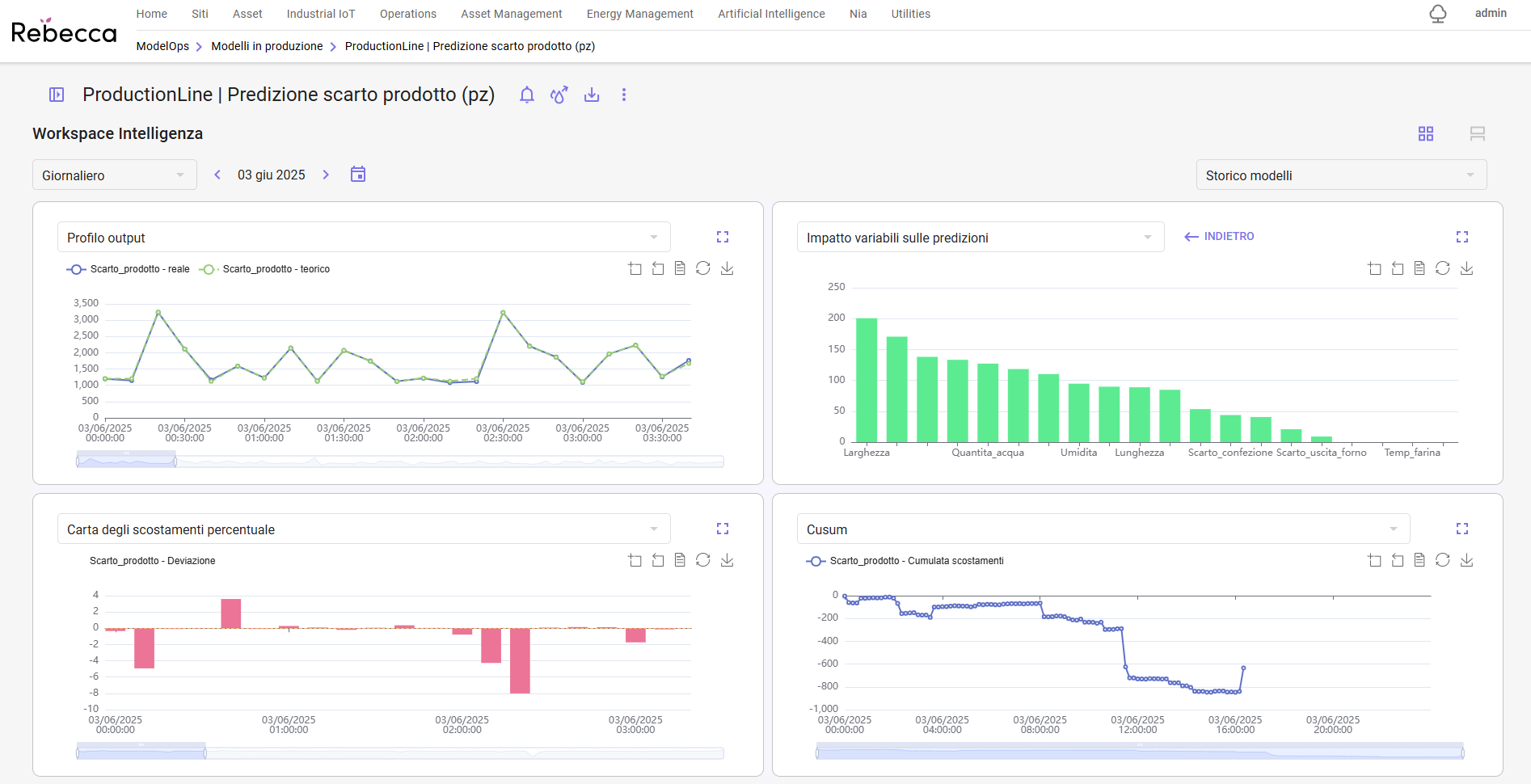The height and width of the screenshot is (784, 1531).
Task: Open the calendar date picker
Action: tap(358, 175)
